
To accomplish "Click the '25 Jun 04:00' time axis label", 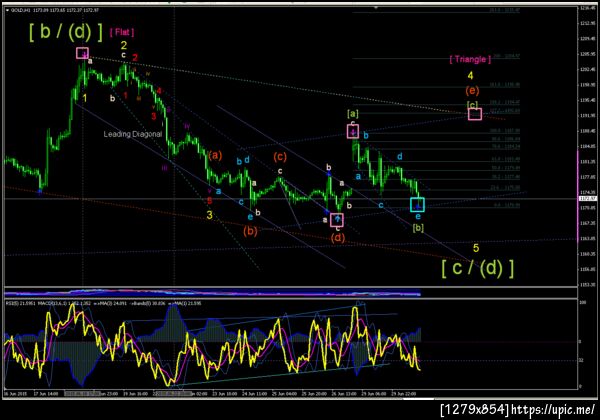I will (x=284, y=394).
